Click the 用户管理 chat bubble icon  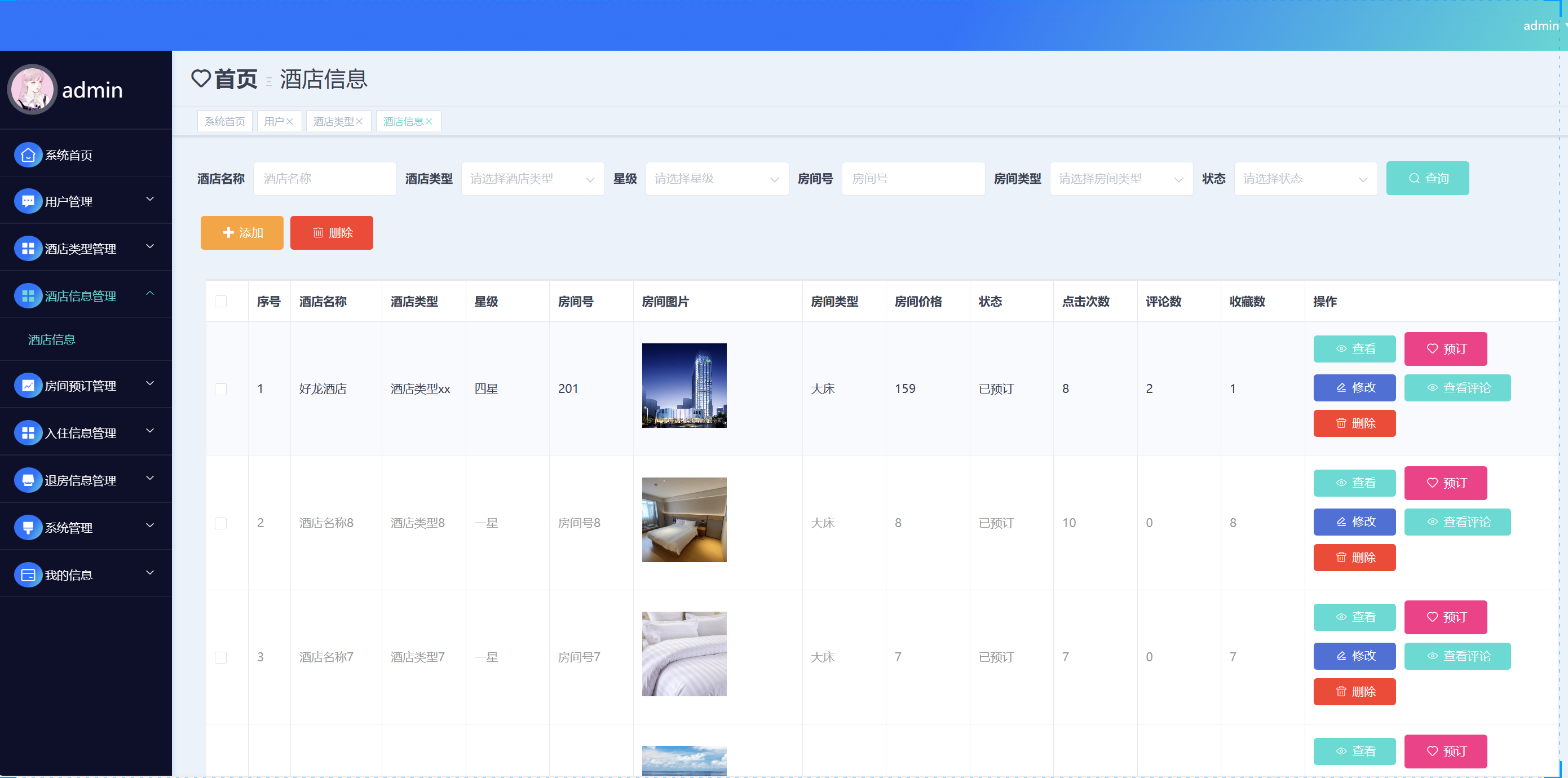(28, 201)
